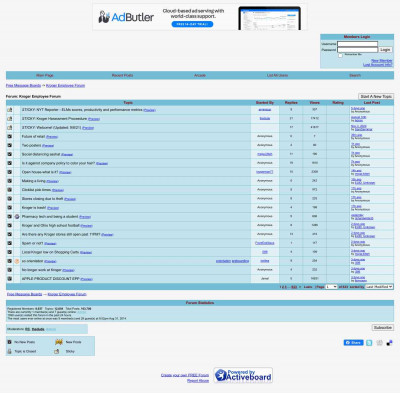
Task: Click purple topic icon on Pharmacy tech row
Action: tap(17, 217)
